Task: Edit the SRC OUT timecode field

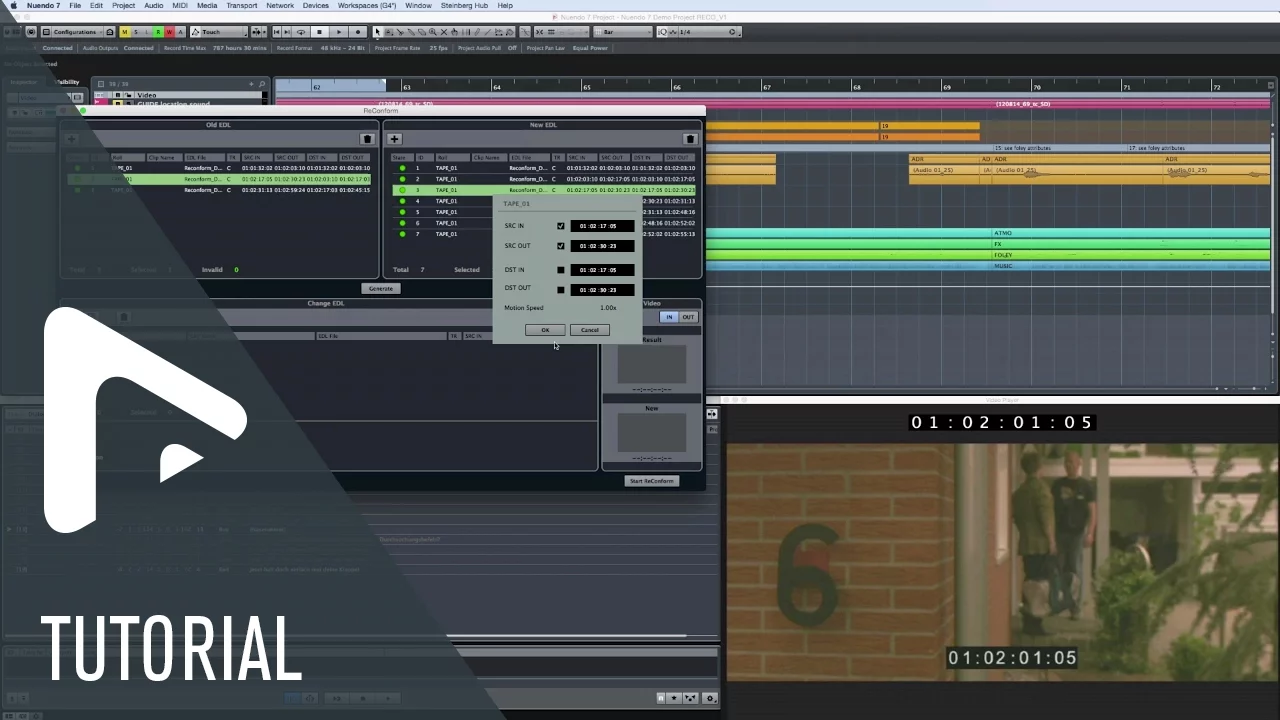Action: pos(602,246)
